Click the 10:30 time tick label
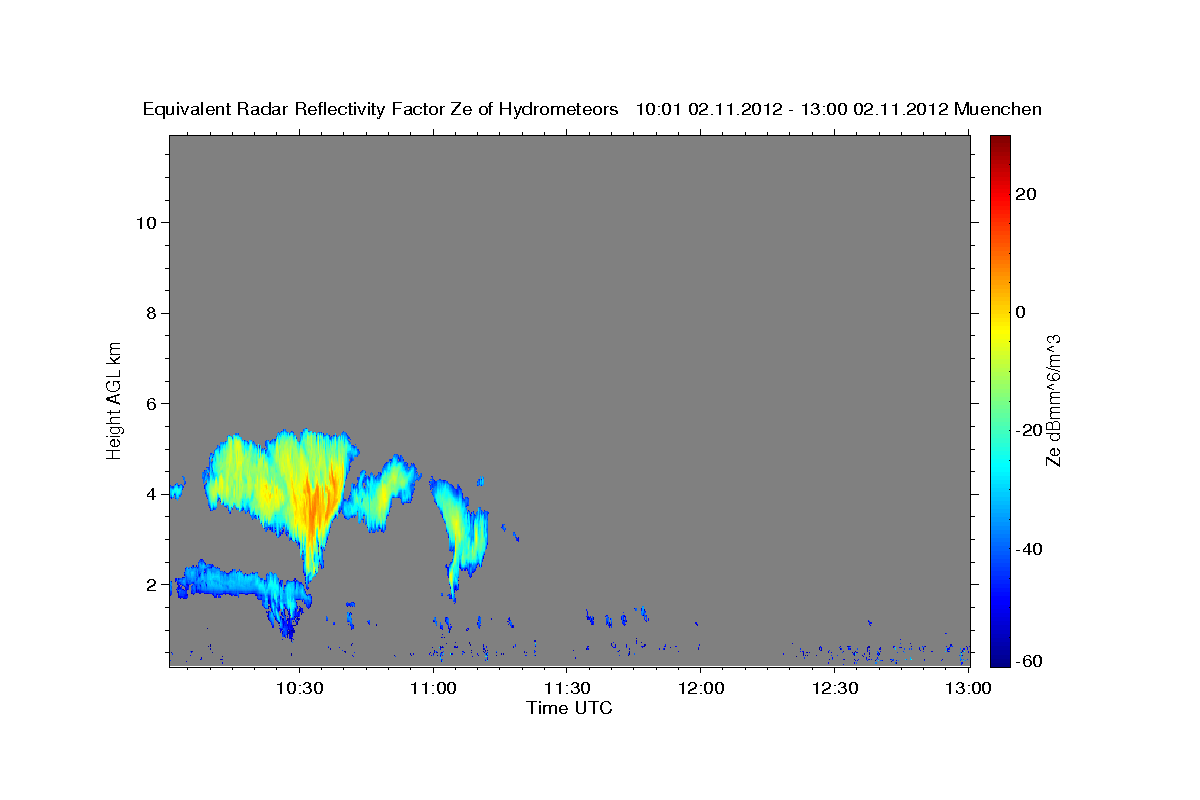 click(299, 688)
